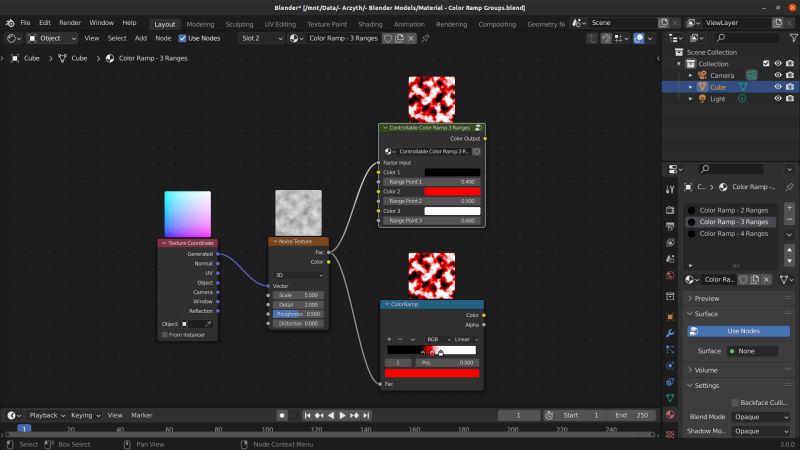This screenshot has width=800, height=450.
Task: Open the Object Constraints properties tab icon
Action: [670, 382]
